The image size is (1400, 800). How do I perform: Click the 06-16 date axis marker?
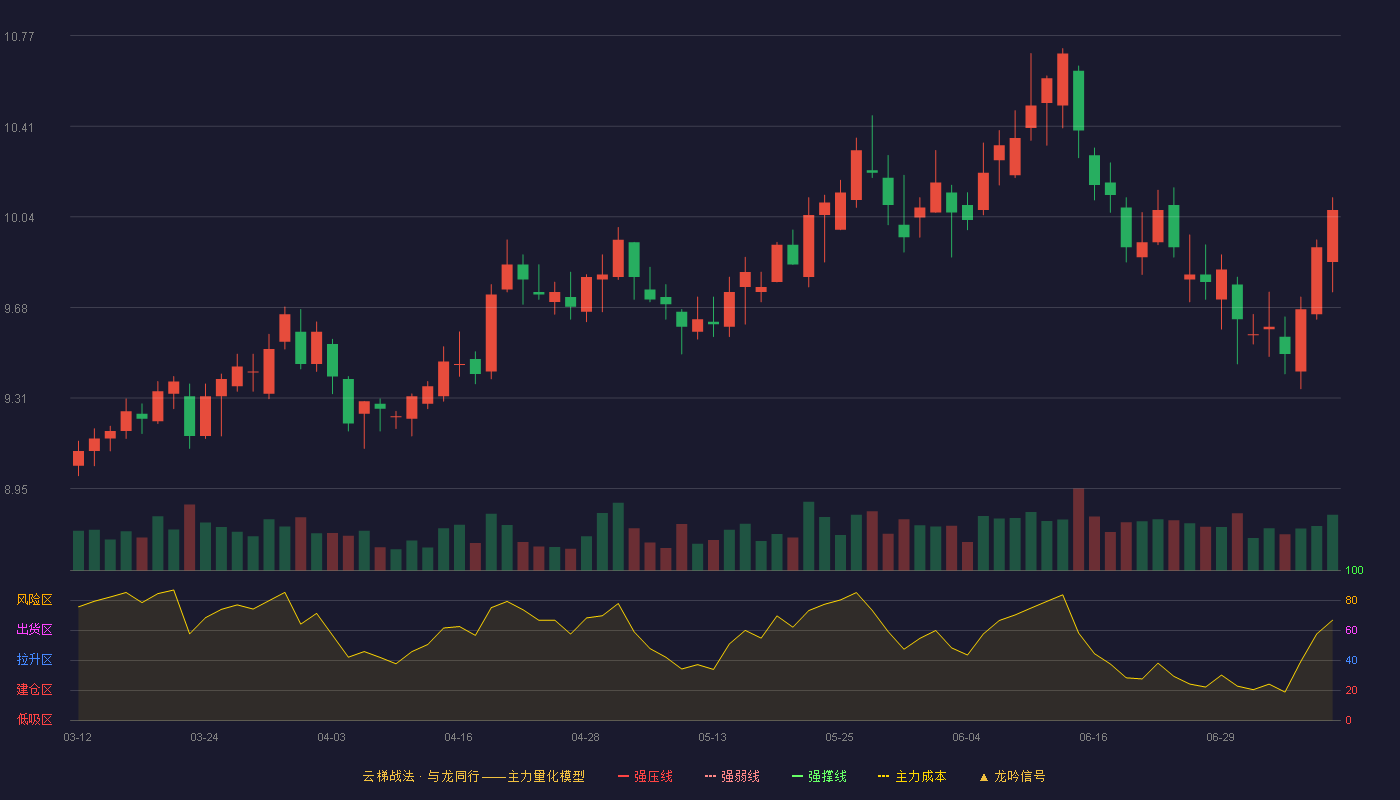(1093, 737)
